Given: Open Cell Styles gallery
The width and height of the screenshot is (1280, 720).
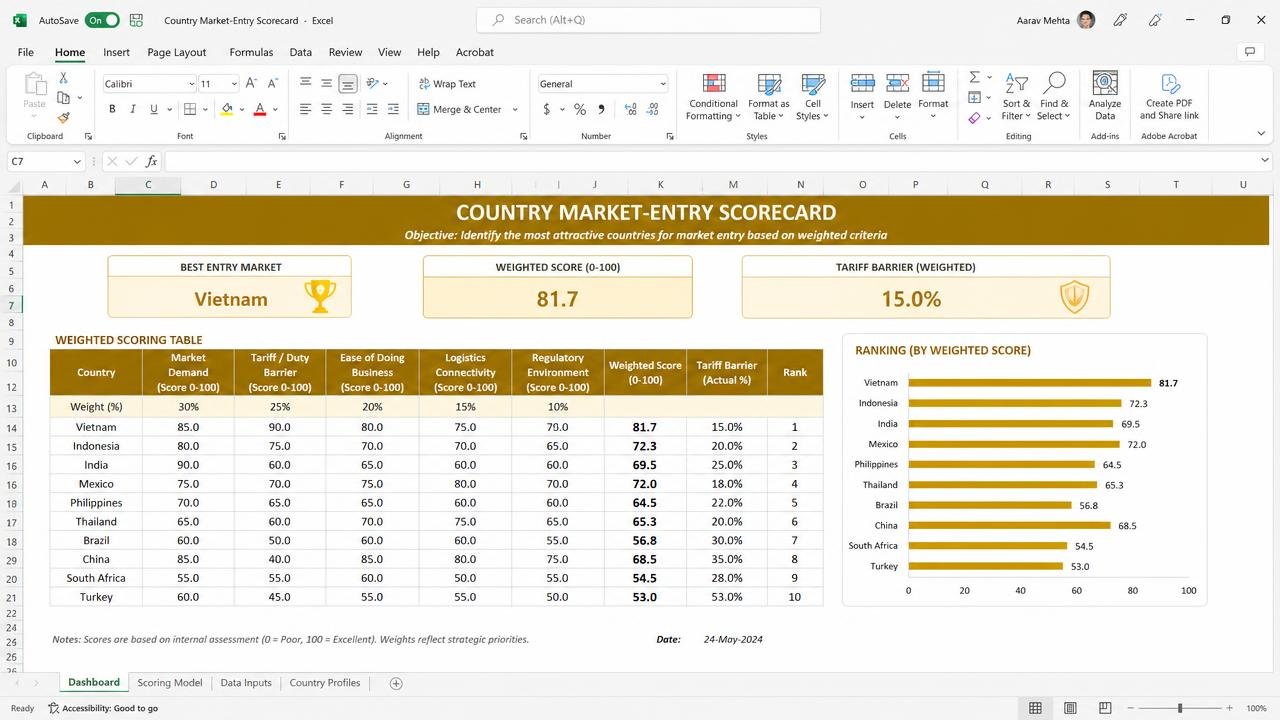Looking at the screenshot, I should (813, 96).
